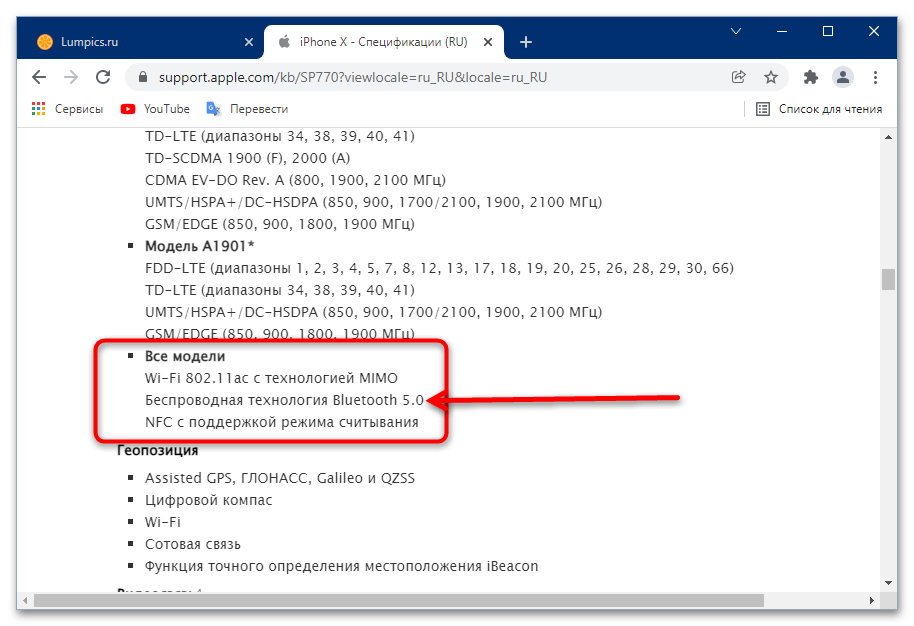Screen dimensions: 914x626
Task: Click the 'CDMA EV-DO Rev. A' line
Action: pos(295,180)
